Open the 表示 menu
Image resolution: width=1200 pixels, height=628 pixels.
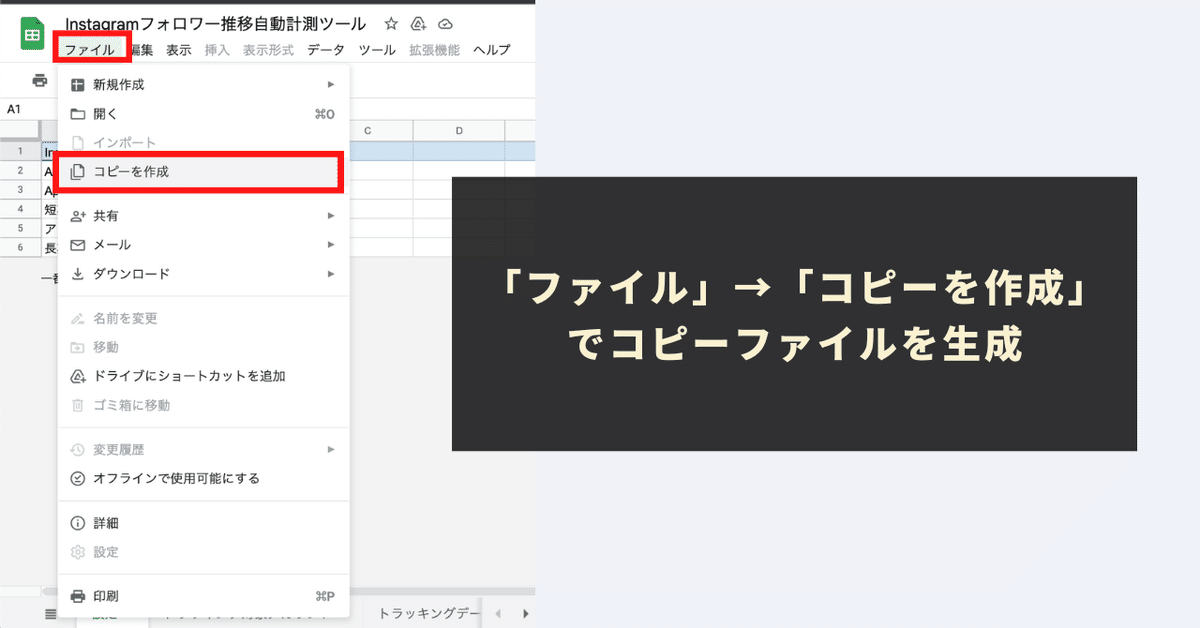179,50
